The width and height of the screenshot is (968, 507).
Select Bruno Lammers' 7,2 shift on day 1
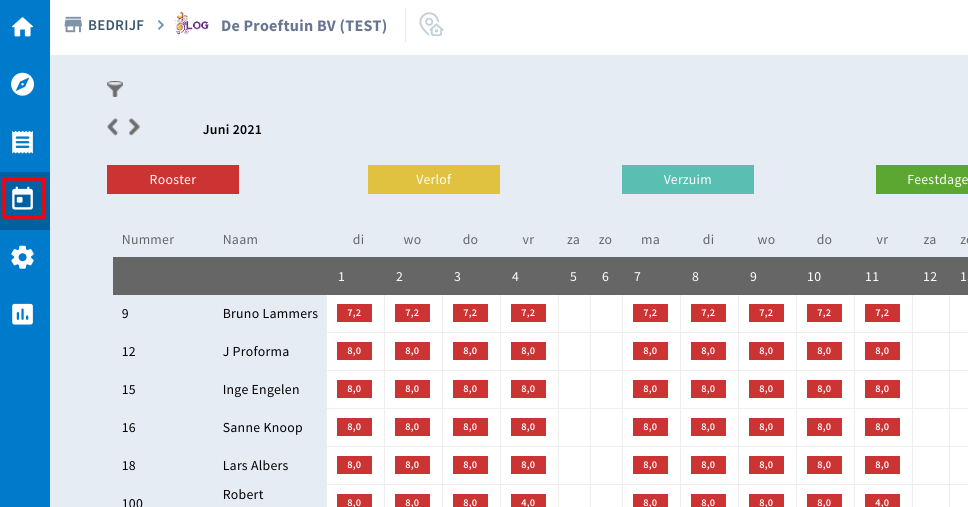[355, 314]
